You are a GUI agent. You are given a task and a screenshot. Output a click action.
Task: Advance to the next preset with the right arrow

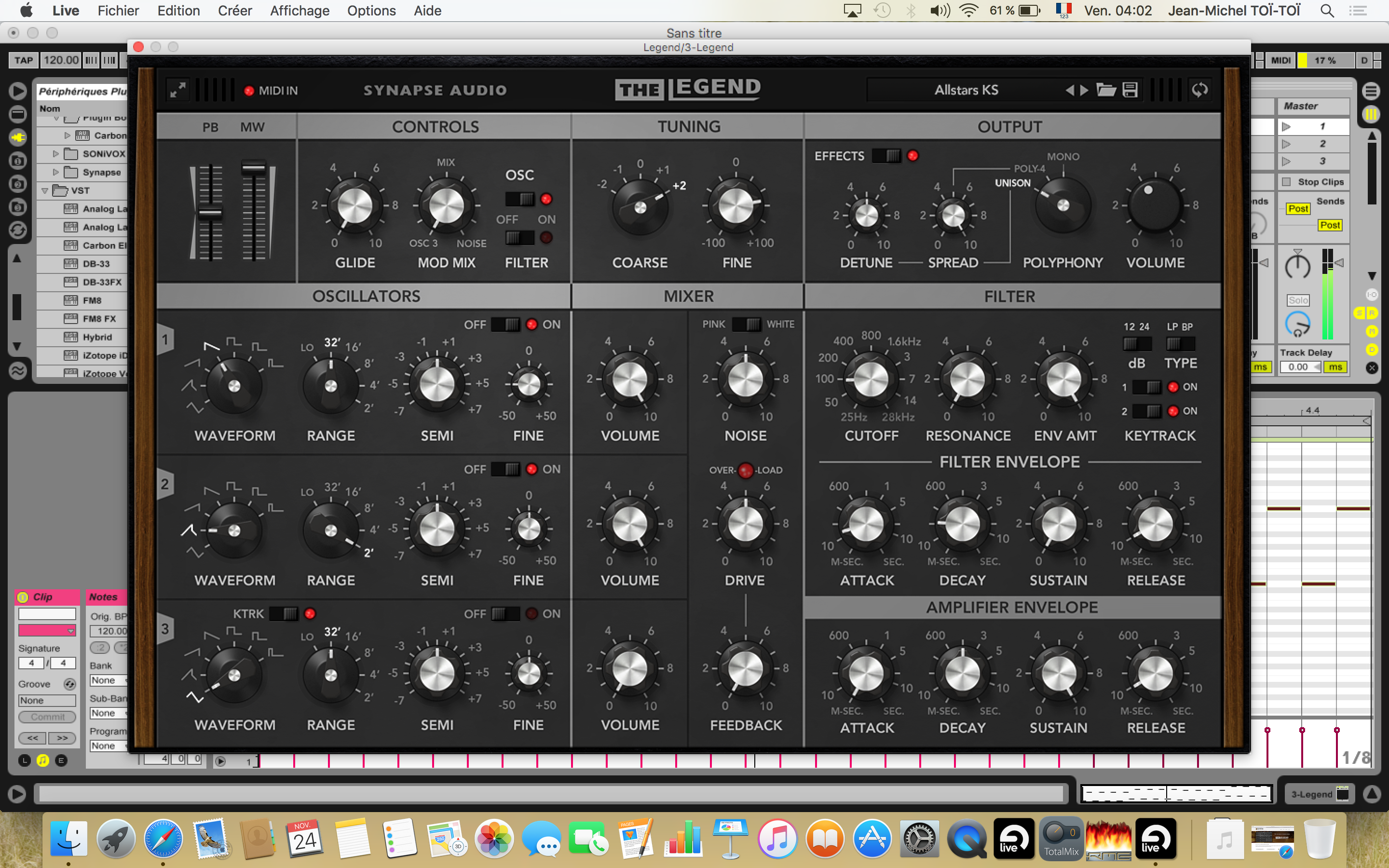click(x=1084, y=90)
